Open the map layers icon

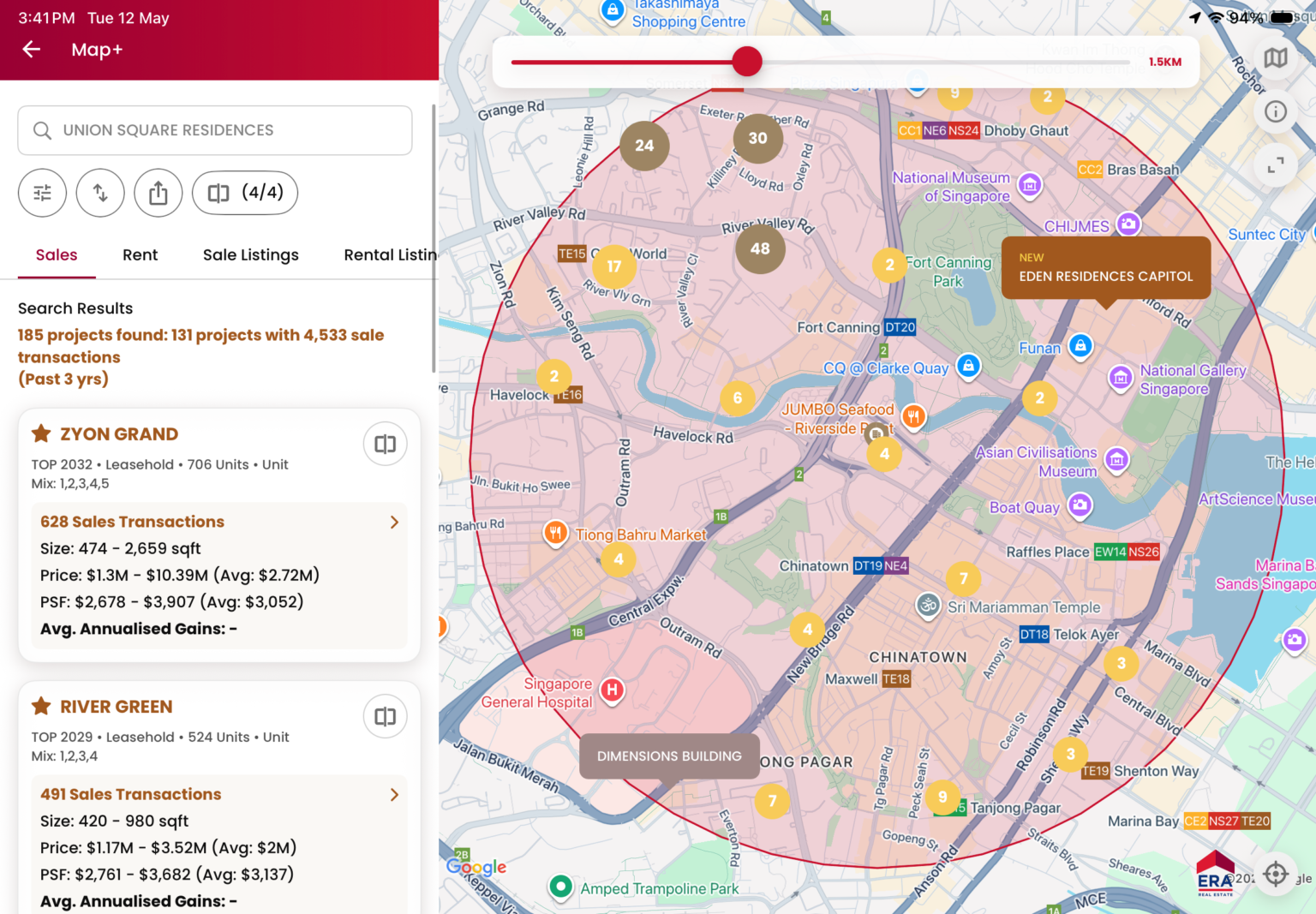click(x=1276, y=57)
